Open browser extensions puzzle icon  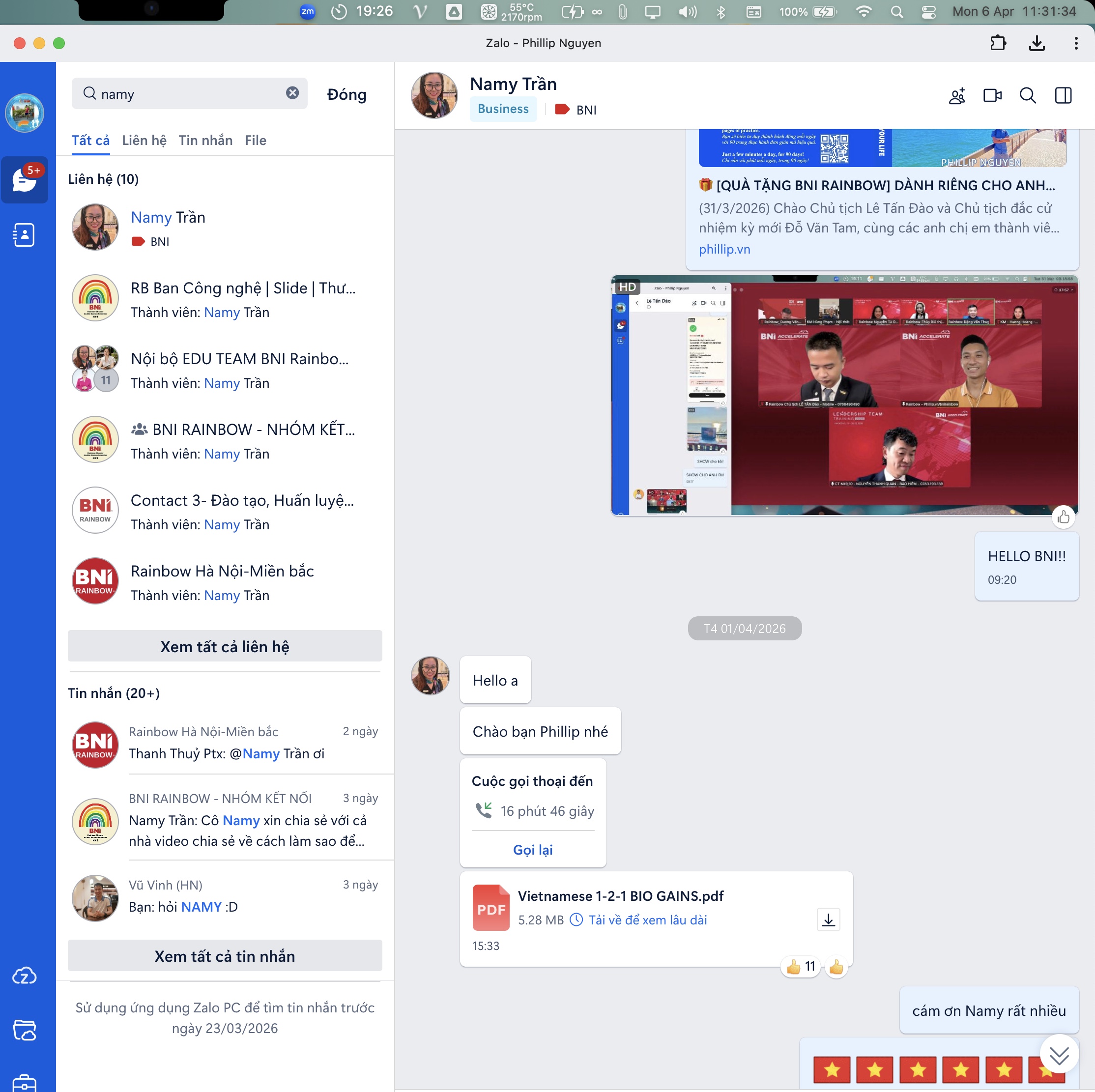998,43
